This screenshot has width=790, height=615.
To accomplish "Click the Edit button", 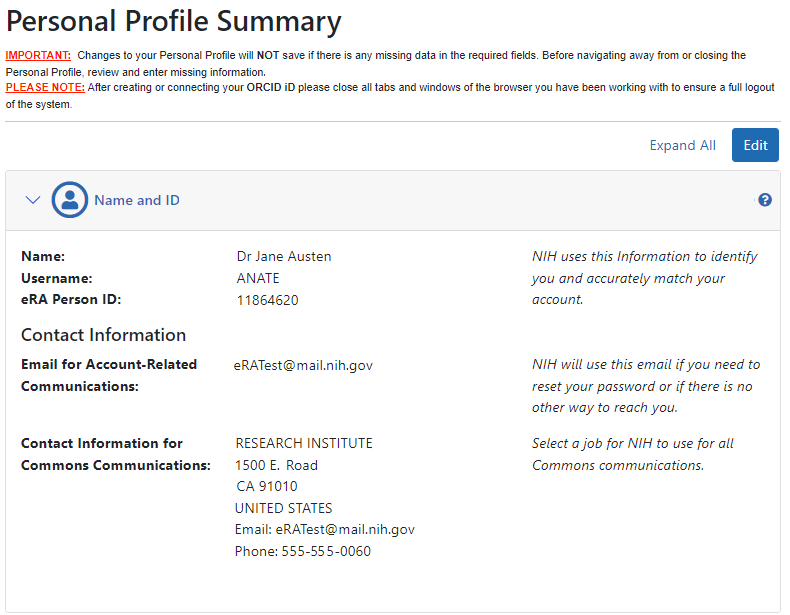I will [755, 145].
